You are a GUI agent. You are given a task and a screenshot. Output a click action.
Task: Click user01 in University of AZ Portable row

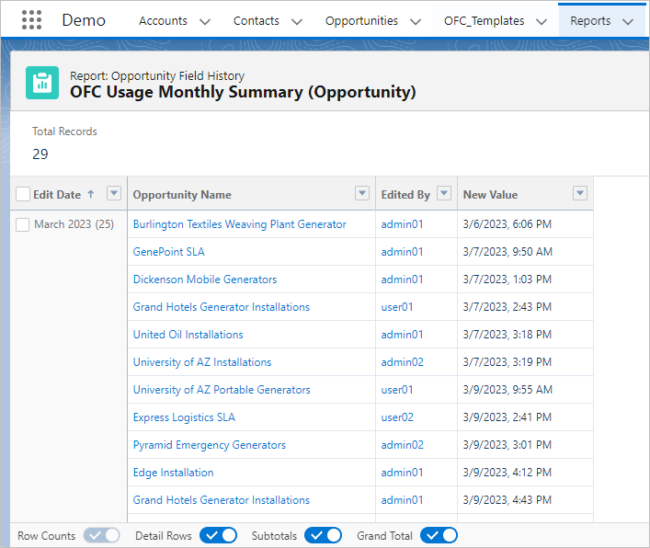[397, 390]
